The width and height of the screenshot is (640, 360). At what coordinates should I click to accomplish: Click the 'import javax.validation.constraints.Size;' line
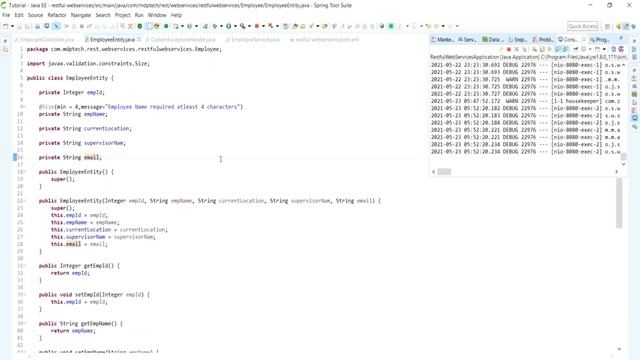(x=88, y=64)
